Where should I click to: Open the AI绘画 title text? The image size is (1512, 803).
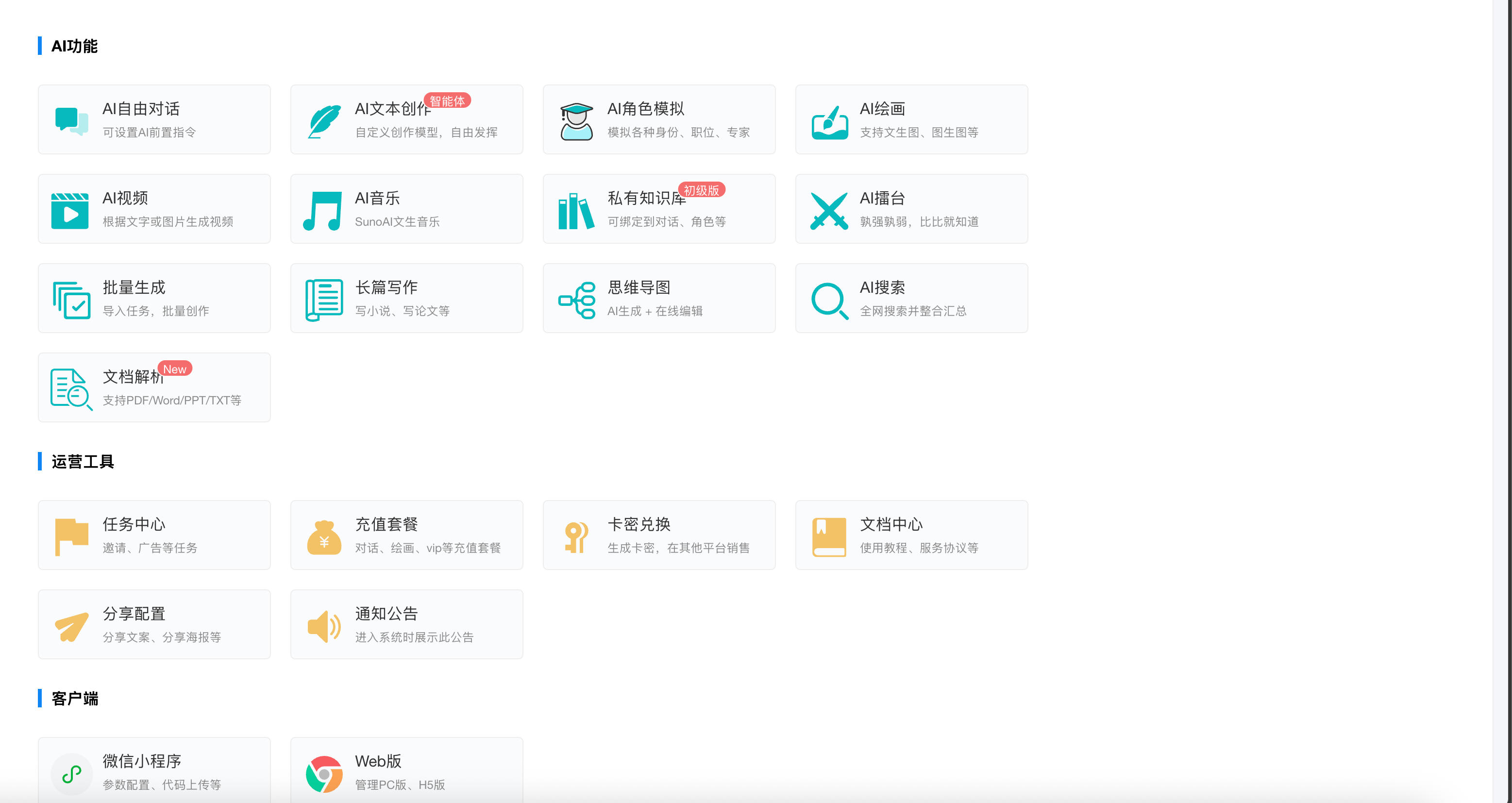click(x=882, y=109)
